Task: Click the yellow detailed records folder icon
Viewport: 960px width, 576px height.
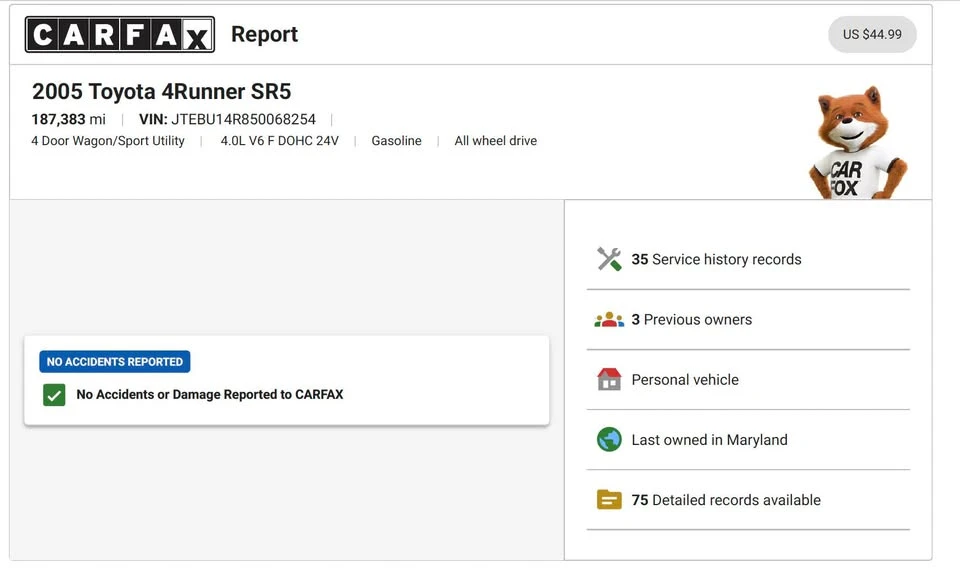Action: [x=609, y=499]
